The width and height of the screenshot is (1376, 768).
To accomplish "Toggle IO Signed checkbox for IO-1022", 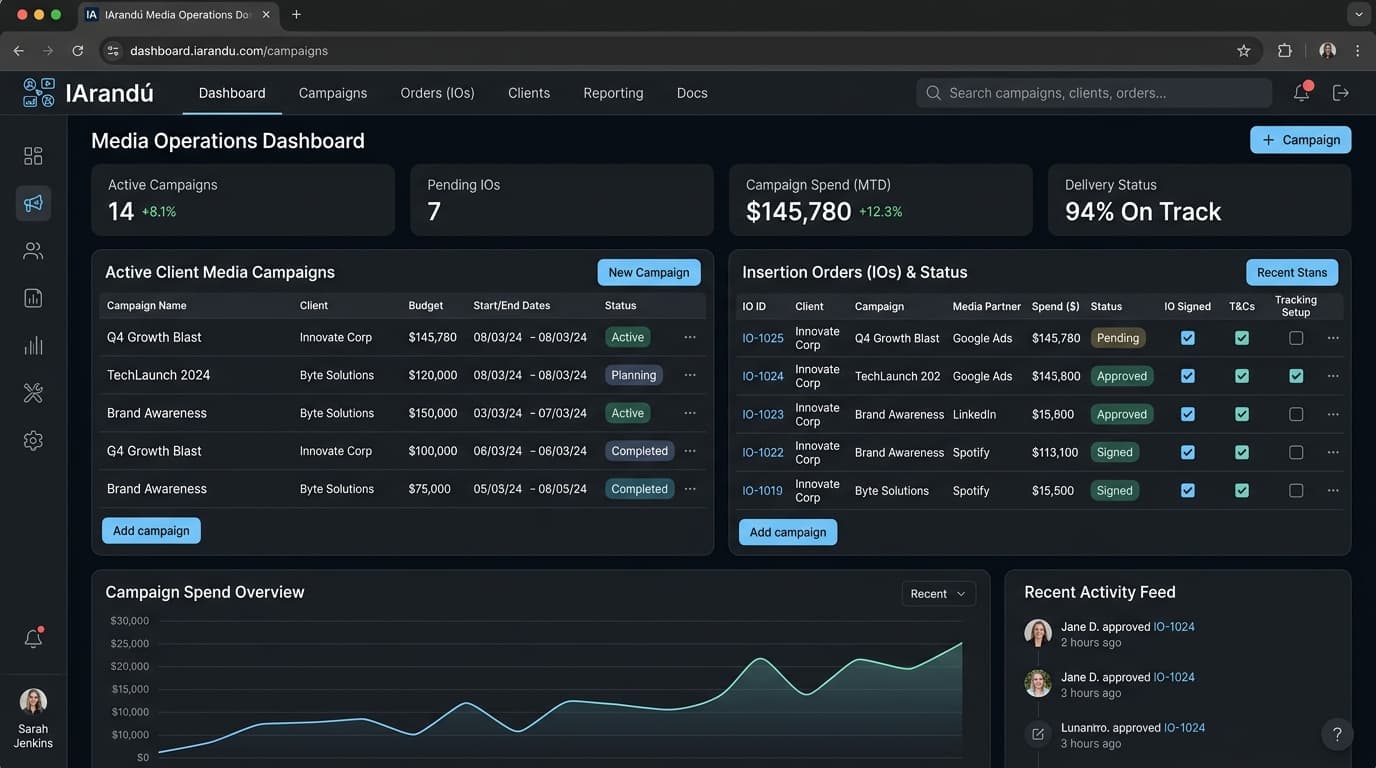I will point(1188,452).
